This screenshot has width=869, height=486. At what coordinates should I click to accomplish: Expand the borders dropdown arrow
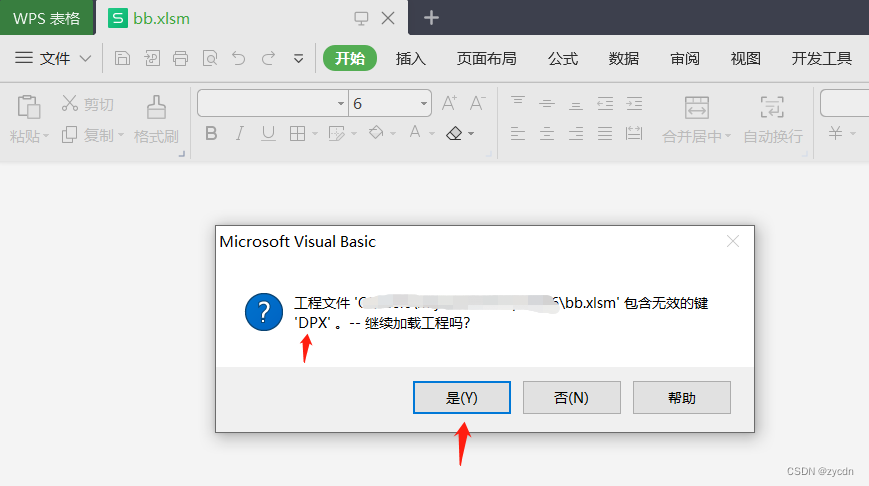[x=315, y=134]
